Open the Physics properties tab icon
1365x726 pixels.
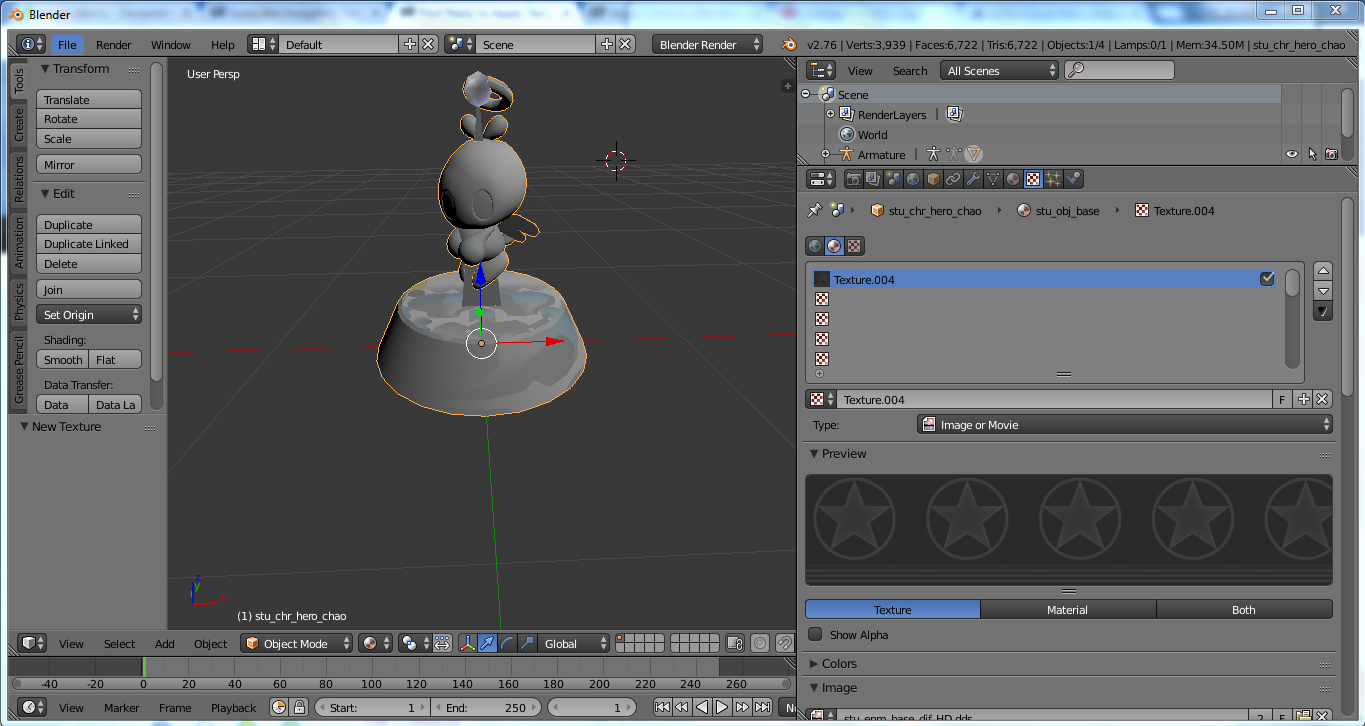coord(1073,179)
